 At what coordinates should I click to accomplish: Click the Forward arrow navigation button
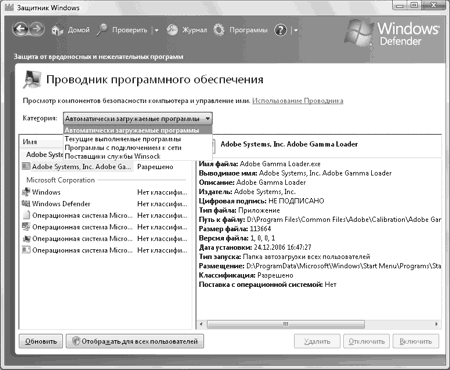click(37, 29)
